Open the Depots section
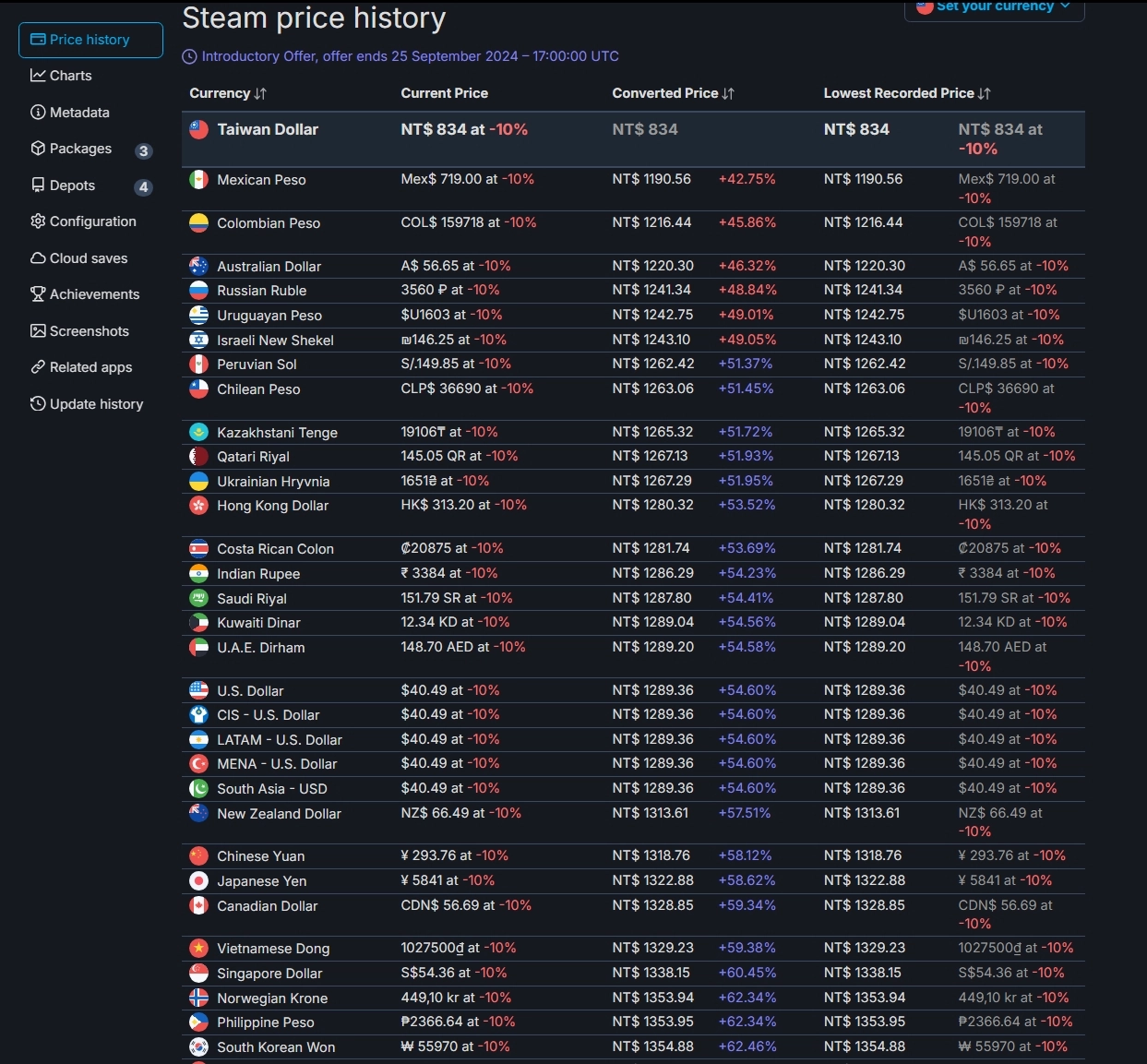 coord(72,185)
